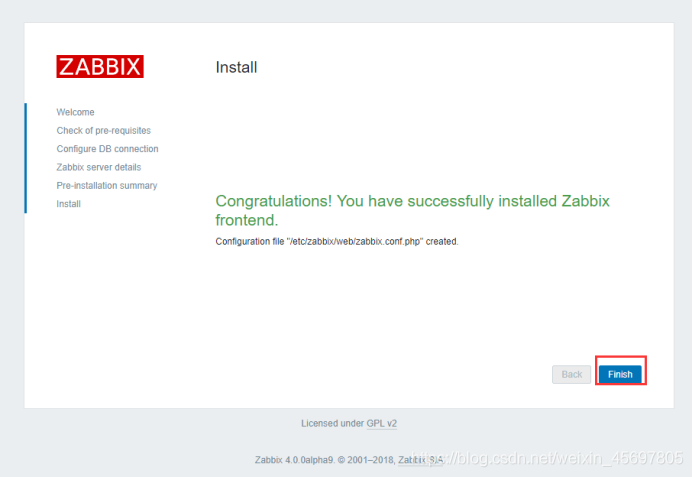The height and width of the screenshot is (477, 693).
Task: Click the configuration file created text
Action: (x=337, y=241)
